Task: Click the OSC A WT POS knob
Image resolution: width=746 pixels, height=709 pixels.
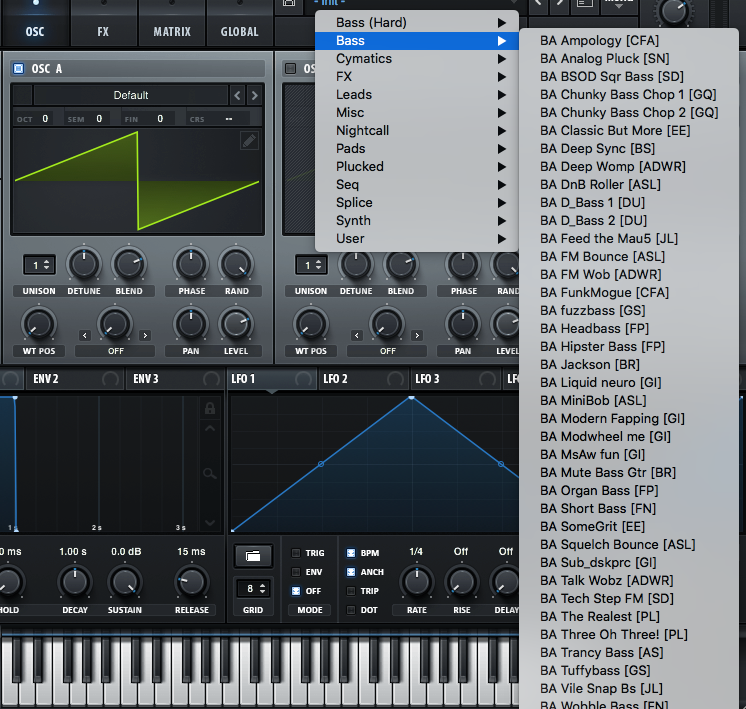Action: [x=39, y=324]
